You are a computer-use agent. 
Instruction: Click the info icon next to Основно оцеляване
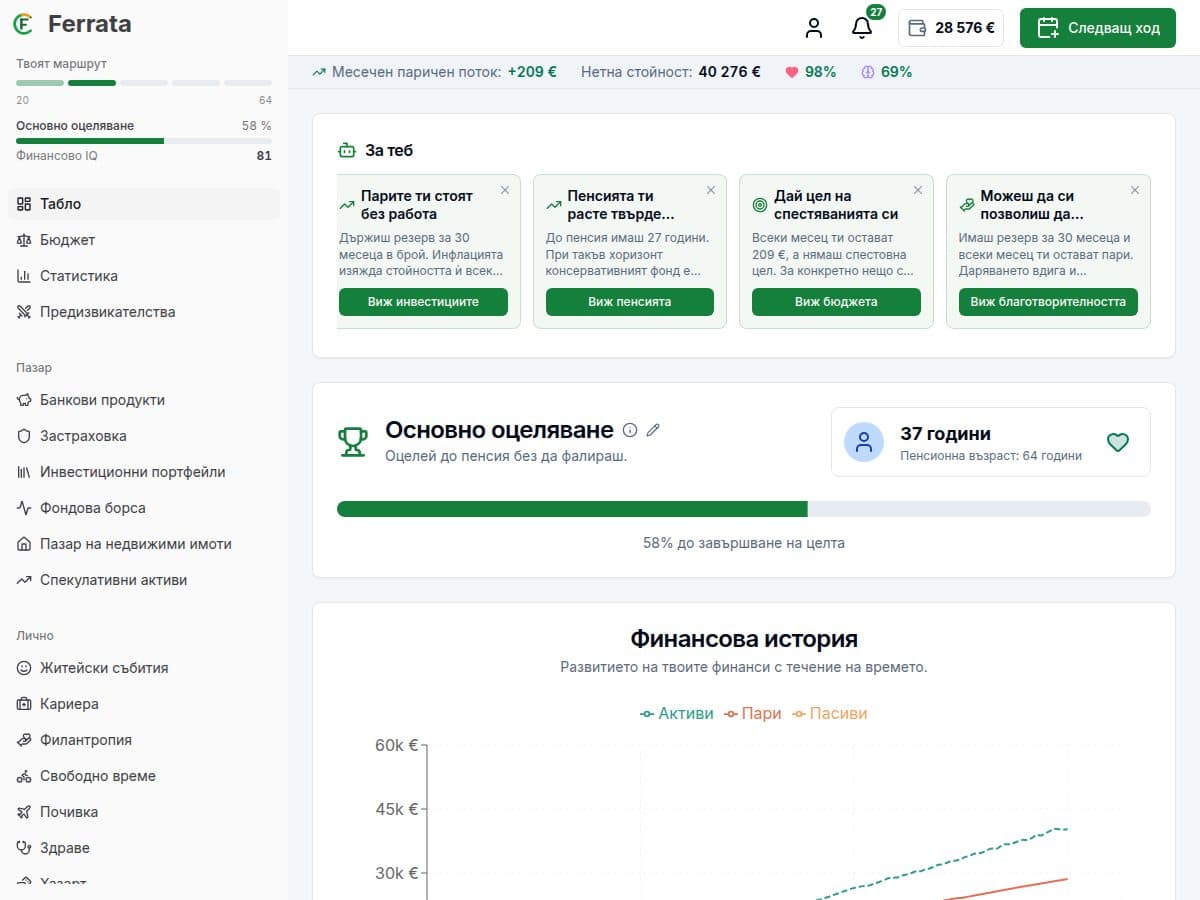click(x=630, y=430)
